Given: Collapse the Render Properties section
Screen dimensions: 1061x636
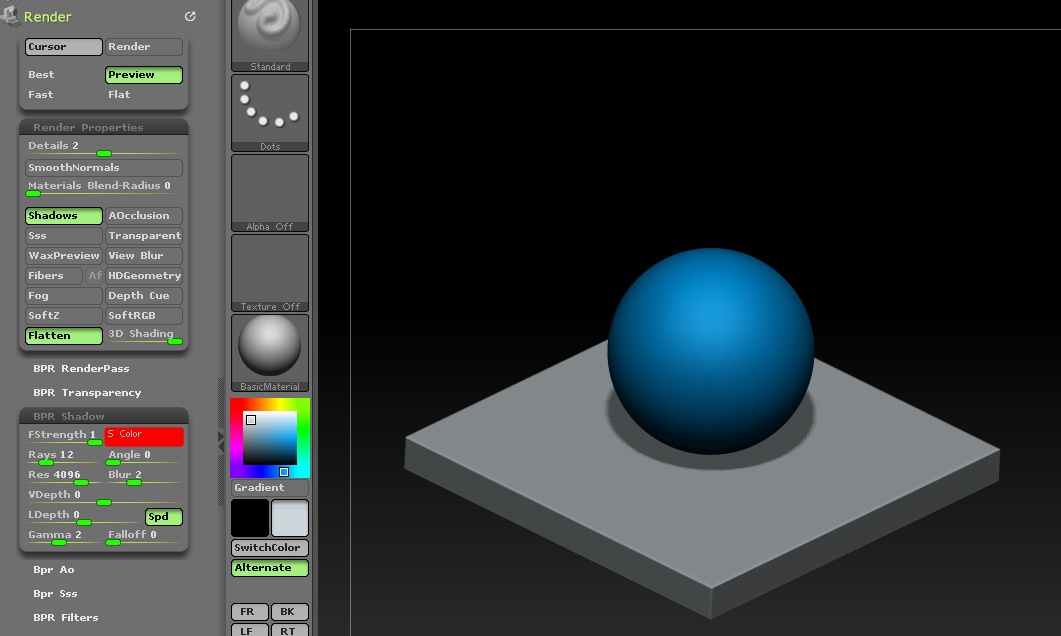Looking at the screenshot, I should tap(104, 127).
